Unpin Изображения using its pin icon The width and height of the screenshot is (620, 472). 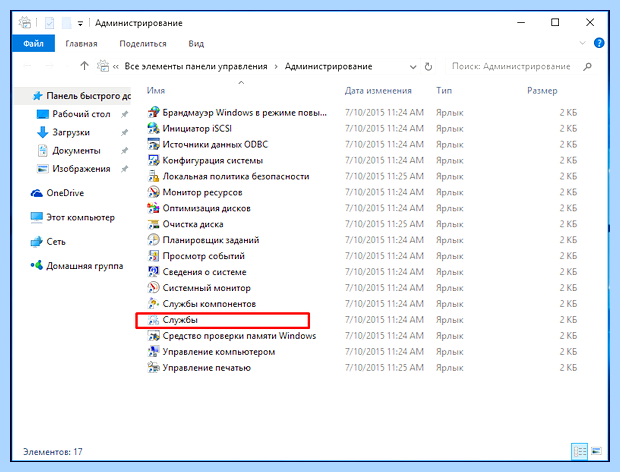pos(125,169)
